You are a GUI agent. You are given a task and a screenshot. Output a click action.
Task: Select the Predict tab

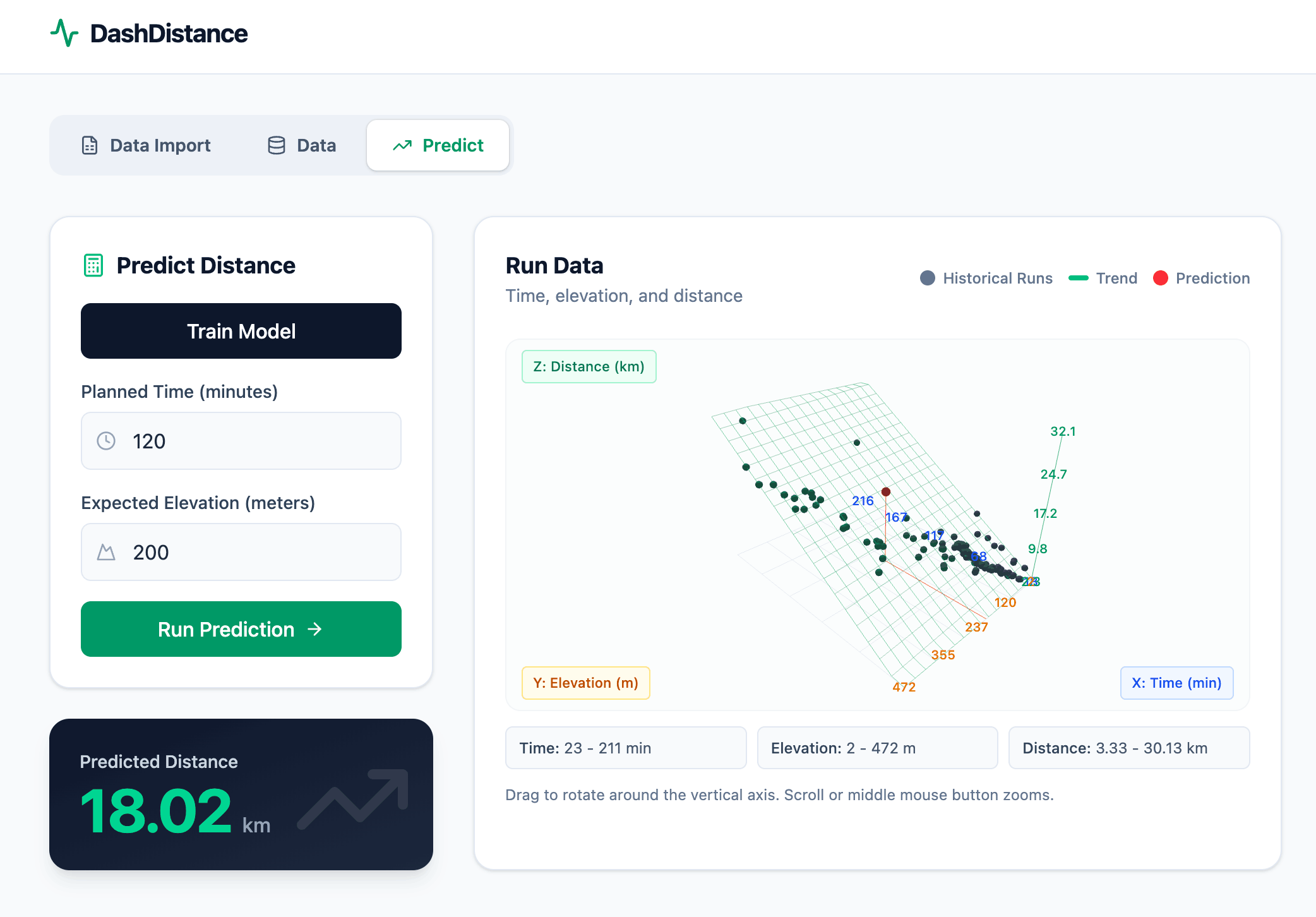coord(438,145)
